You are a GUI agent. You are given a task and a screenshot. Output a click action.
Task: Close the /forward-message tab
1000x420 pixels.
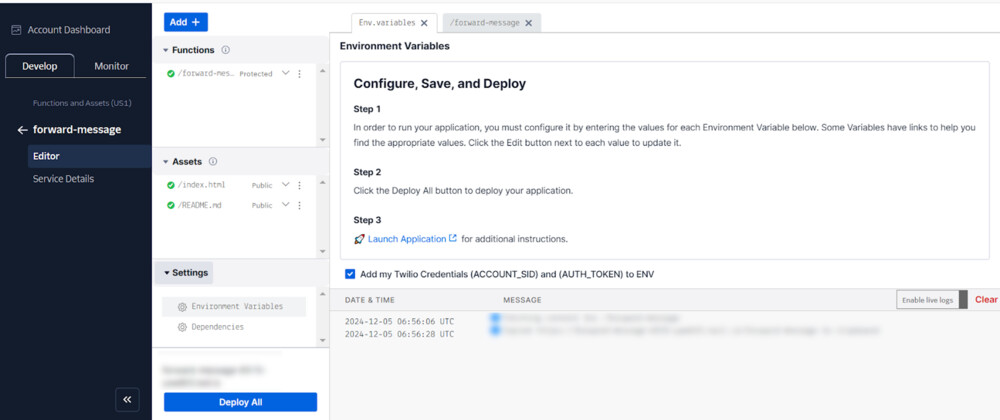point(528,23)
